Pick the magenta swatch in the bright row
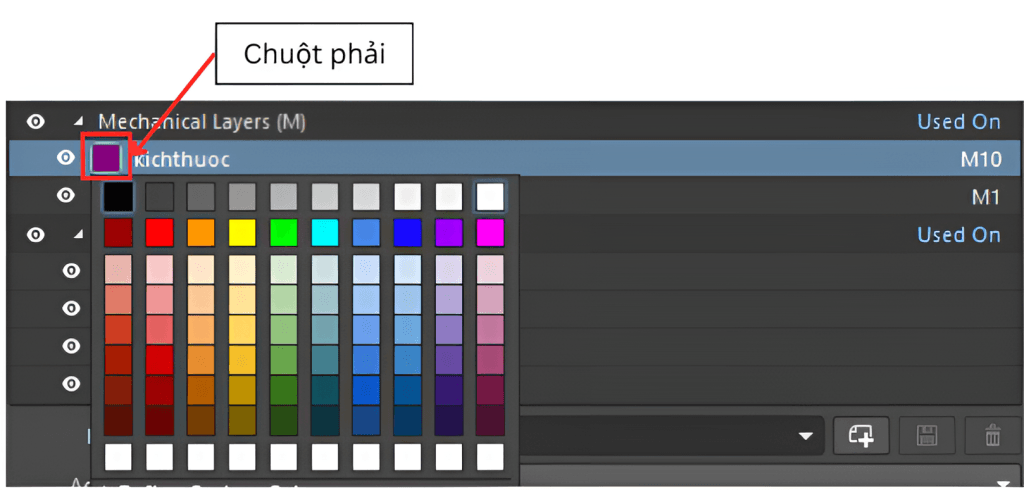 pyautogui.click(x=490, y=233)
